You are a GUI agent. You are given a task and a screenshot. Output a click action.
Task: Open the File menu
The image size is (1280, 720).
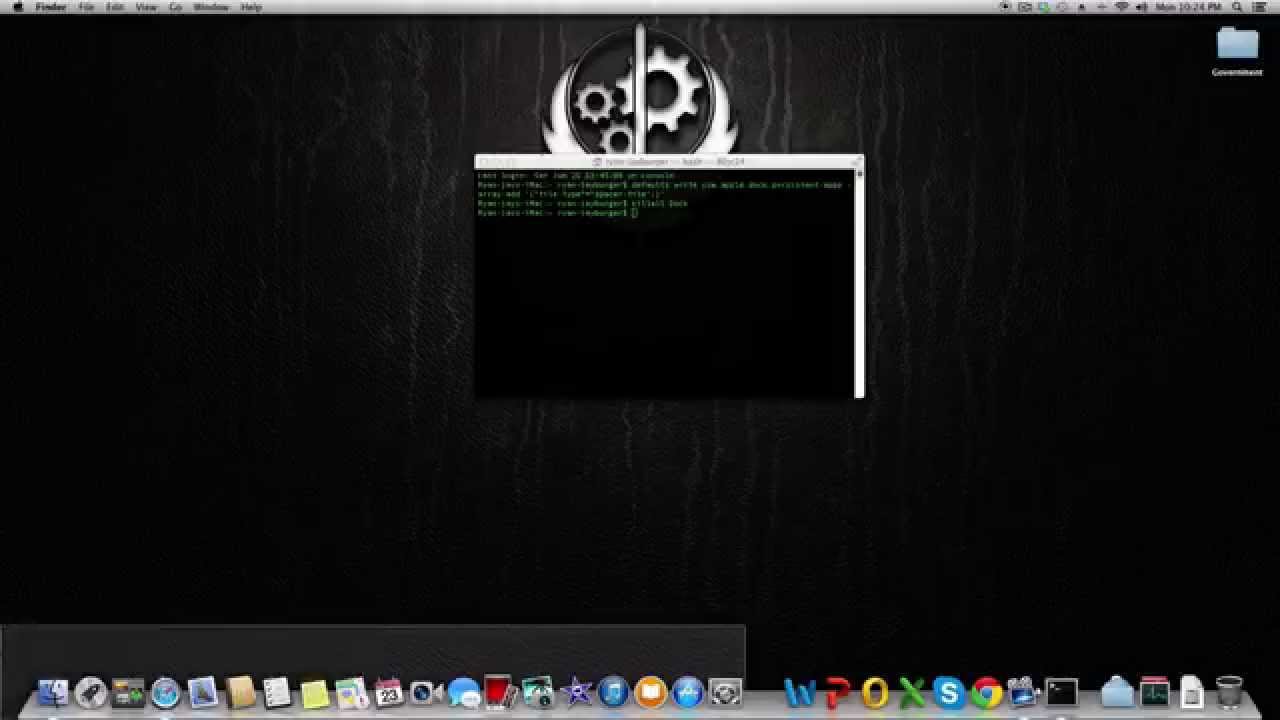tap(87, 7)
